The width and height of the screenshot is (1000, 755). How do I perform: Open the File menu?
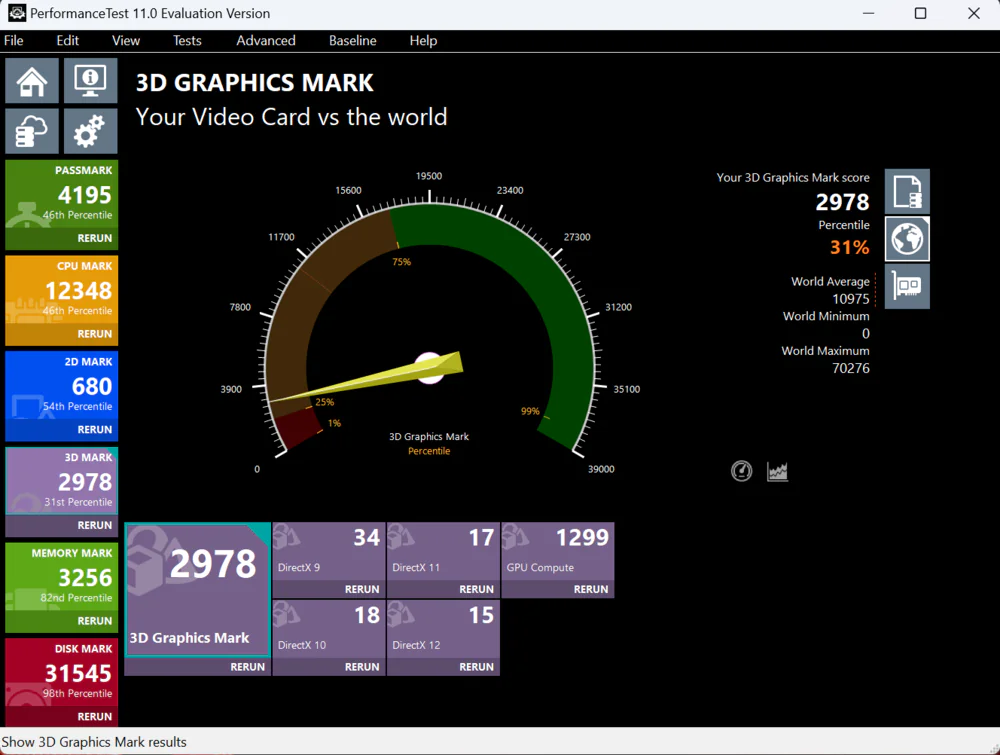(x=13, y=41)
